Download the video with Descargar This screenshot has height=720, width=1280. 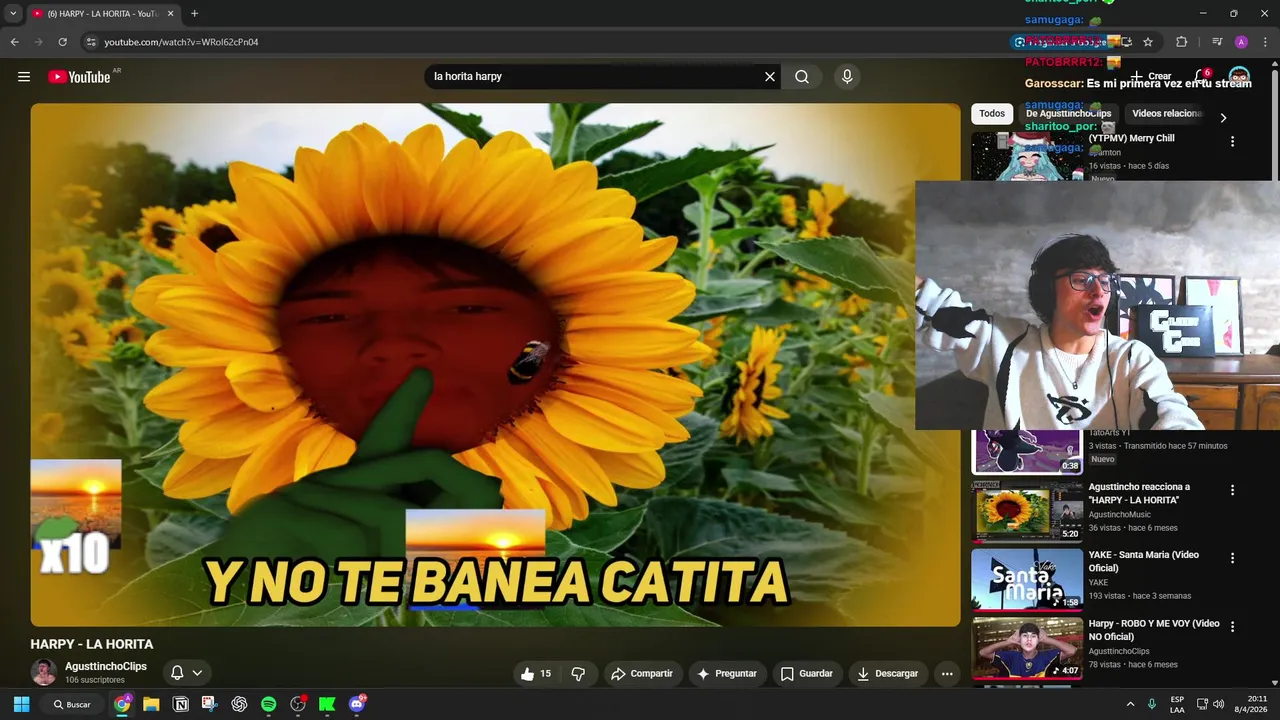coord(888,674)
